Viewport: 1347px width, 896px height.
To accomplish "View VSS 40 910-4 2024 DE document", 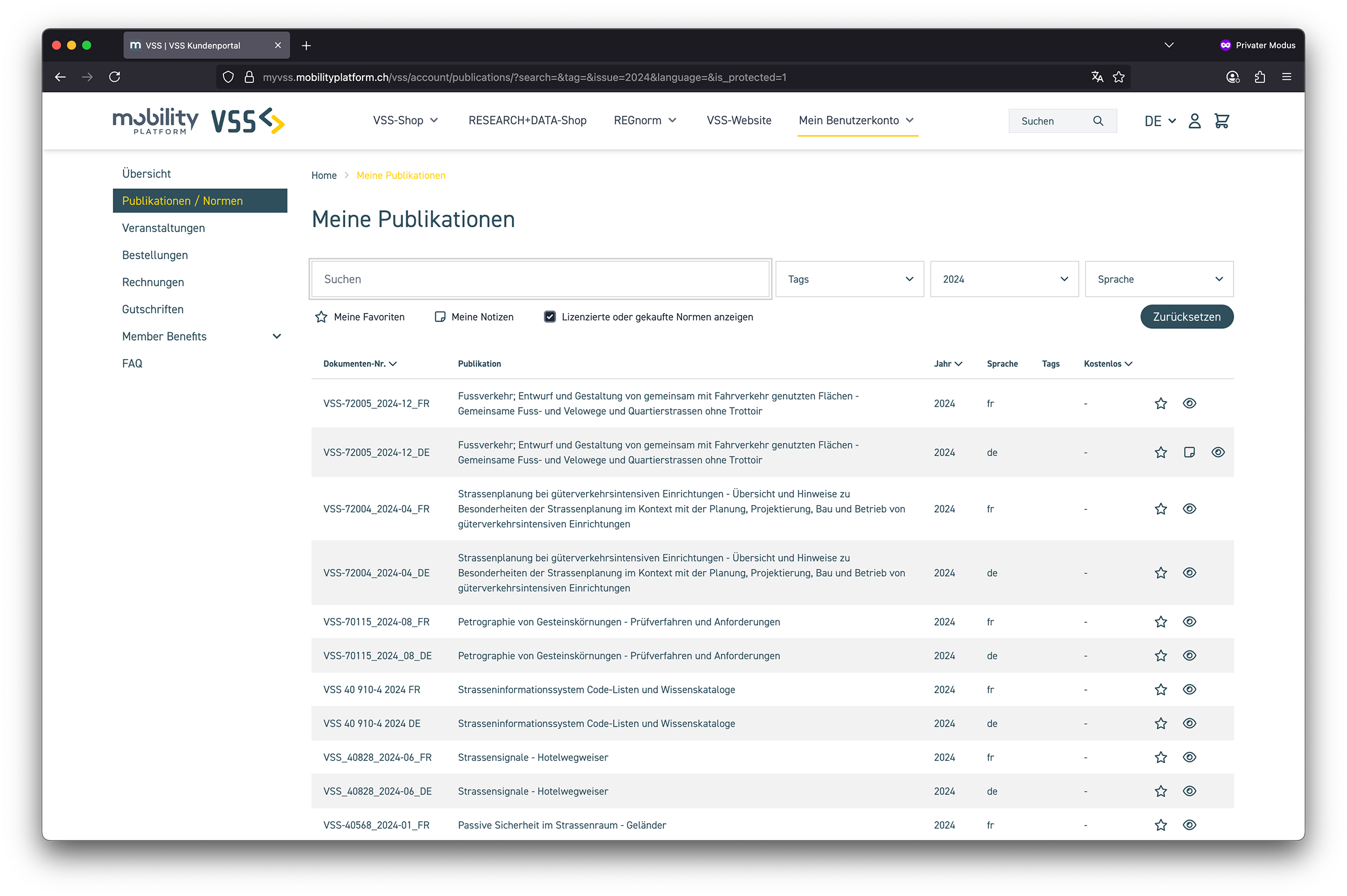I will [x=1189, y=723].
